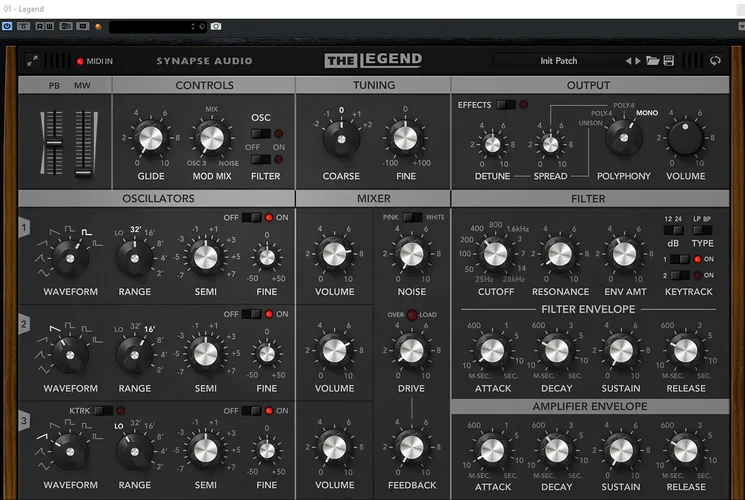Click the orange circle host indicator
Screen dimensions: 745x500
click(x=98, y=27)
